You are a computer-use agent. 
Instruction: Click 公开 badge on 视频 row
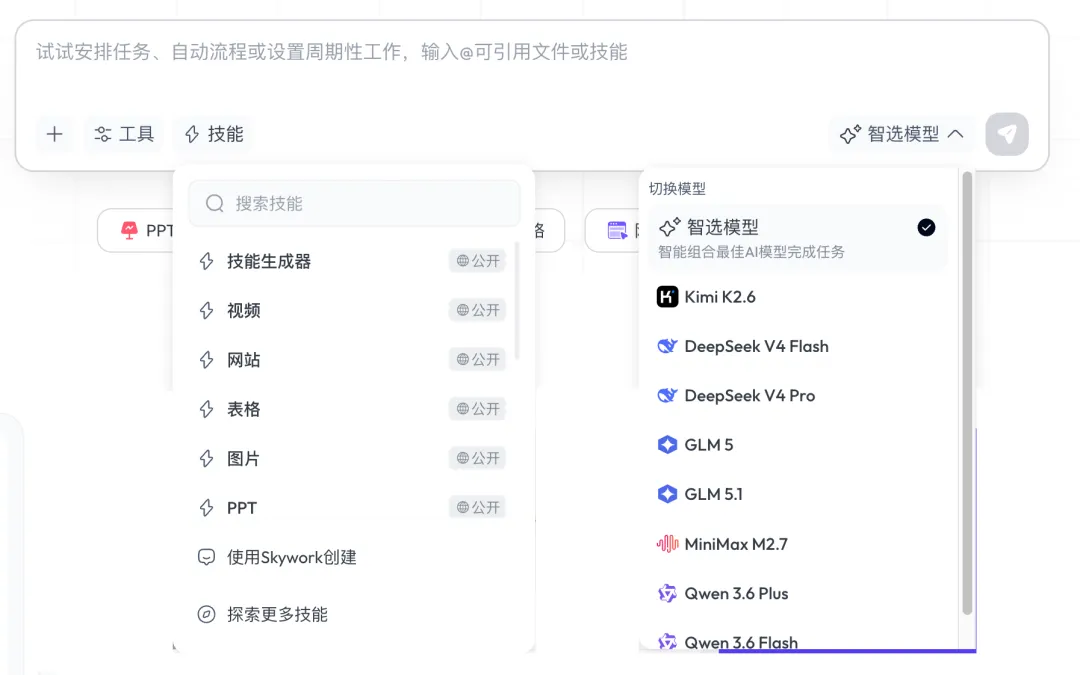(x=478, y=311)
